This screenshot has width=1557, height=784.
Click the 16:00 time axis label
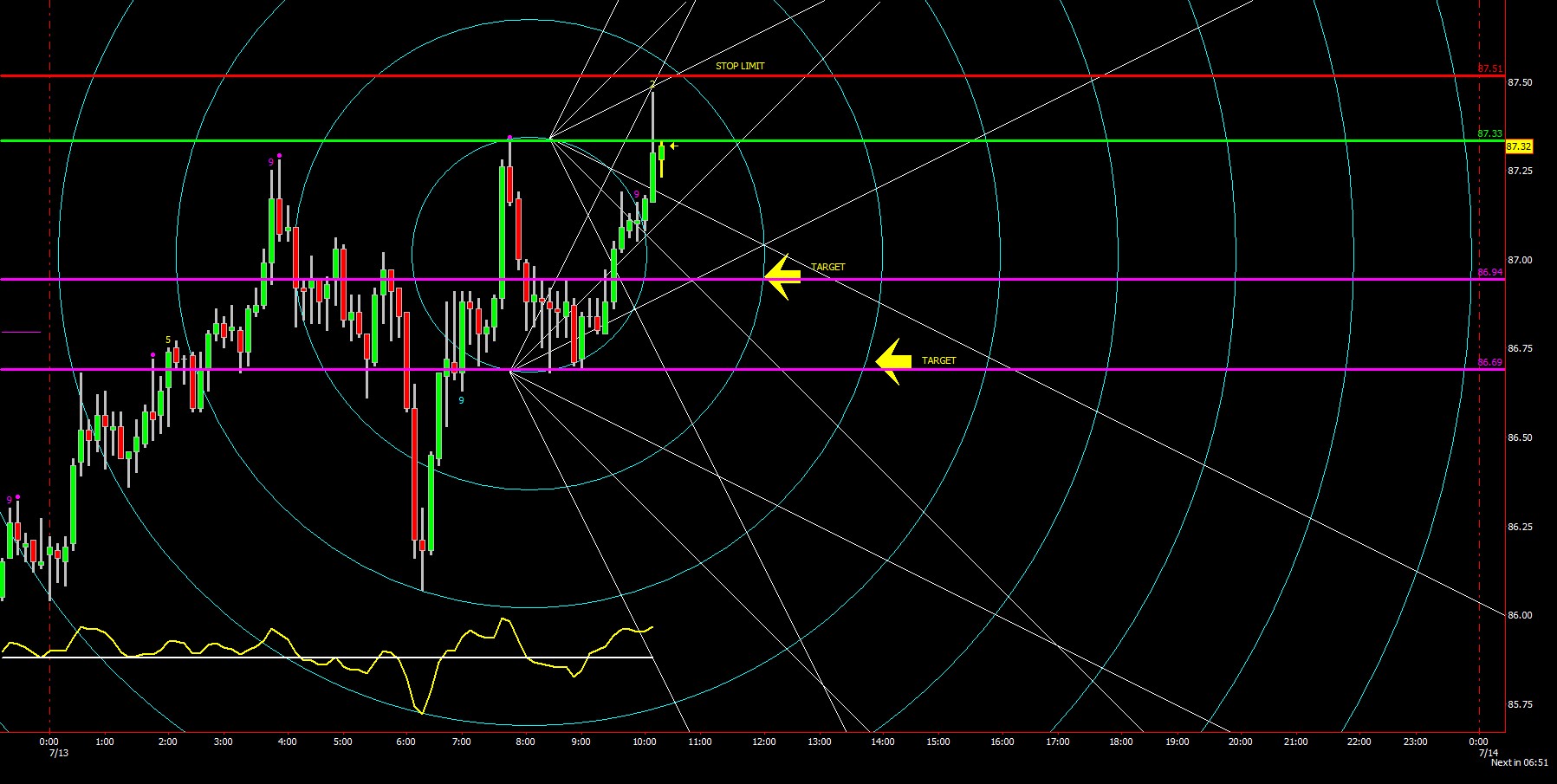1002,742
